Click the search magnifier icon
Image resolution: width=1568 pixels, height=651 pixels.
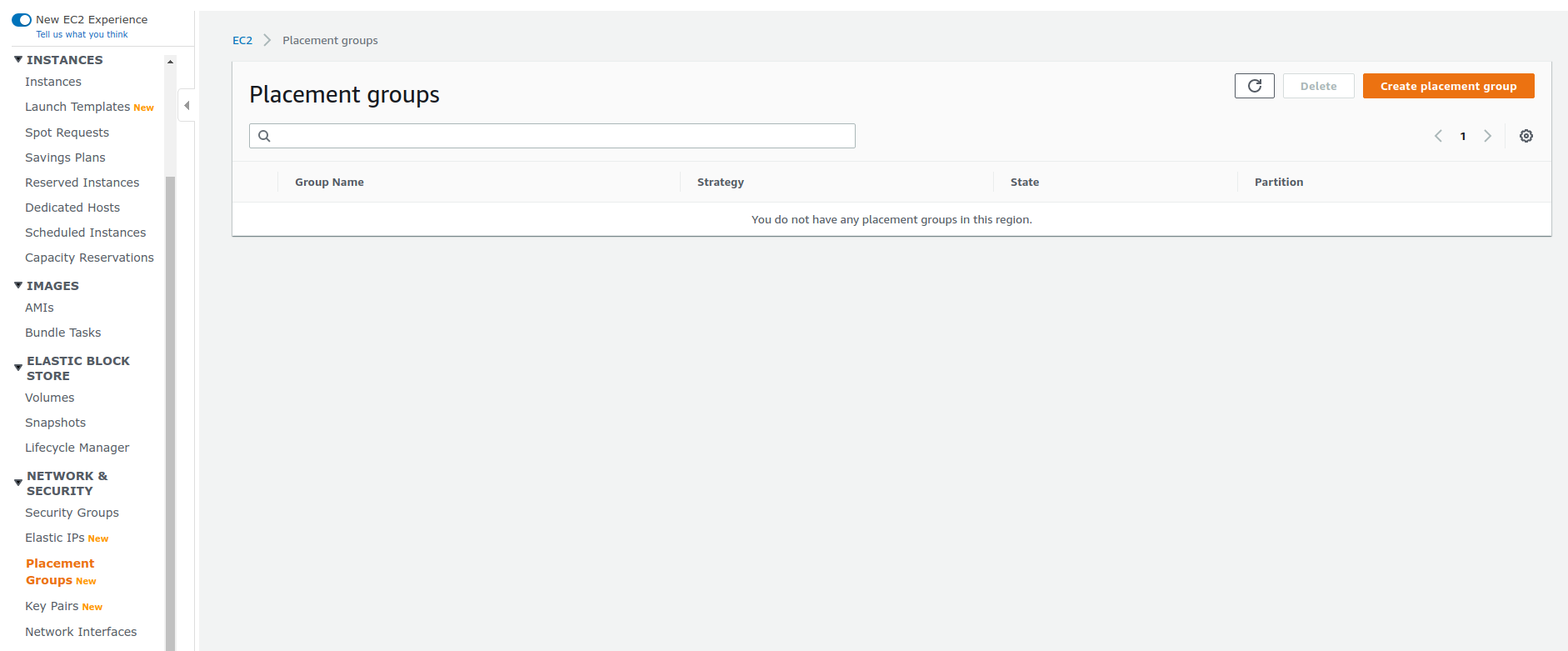(x=264, y=136)
